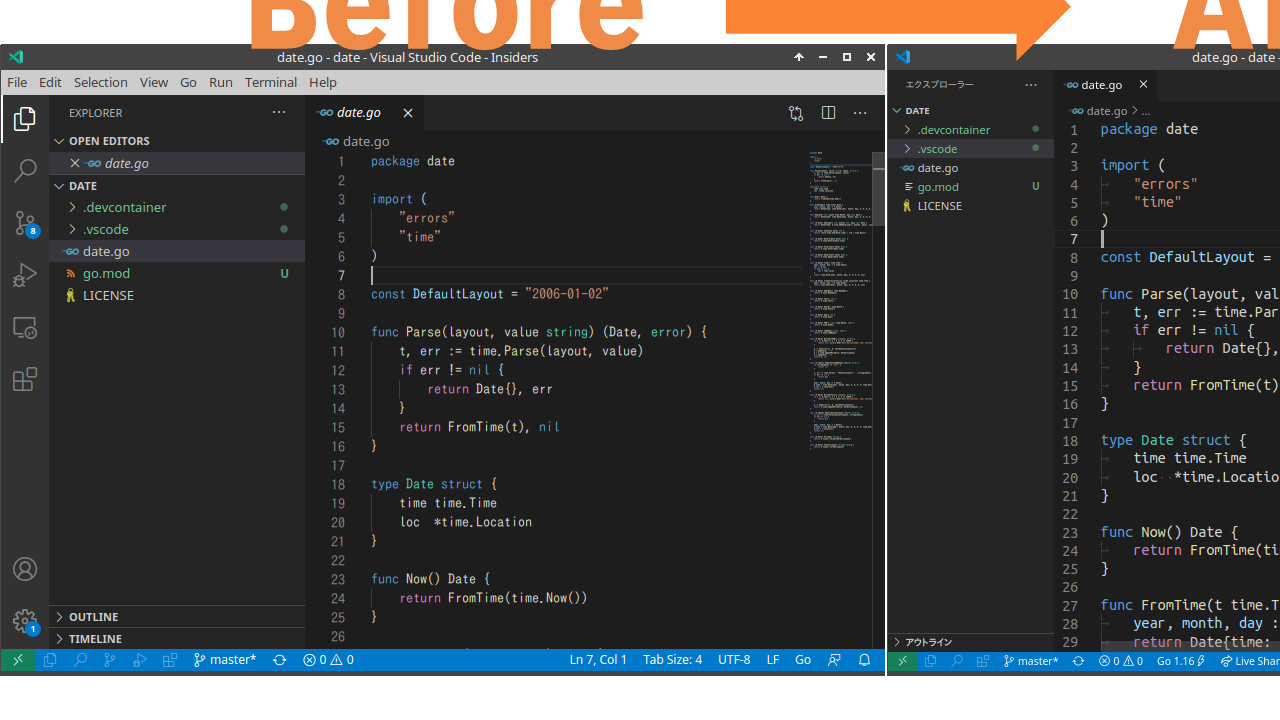Click feedback icon in left status bar
This screenshot has width=1280, height=720.
click(835, 660)
